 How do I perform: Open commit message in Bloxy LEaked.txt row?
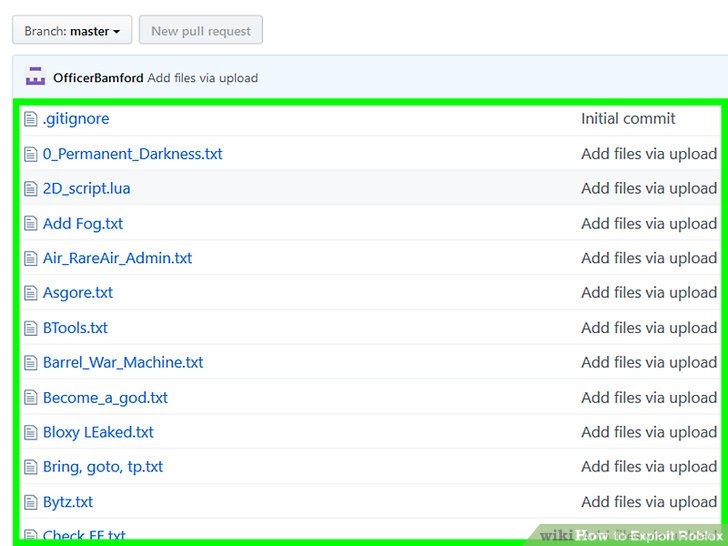click(x=649, y=432)
